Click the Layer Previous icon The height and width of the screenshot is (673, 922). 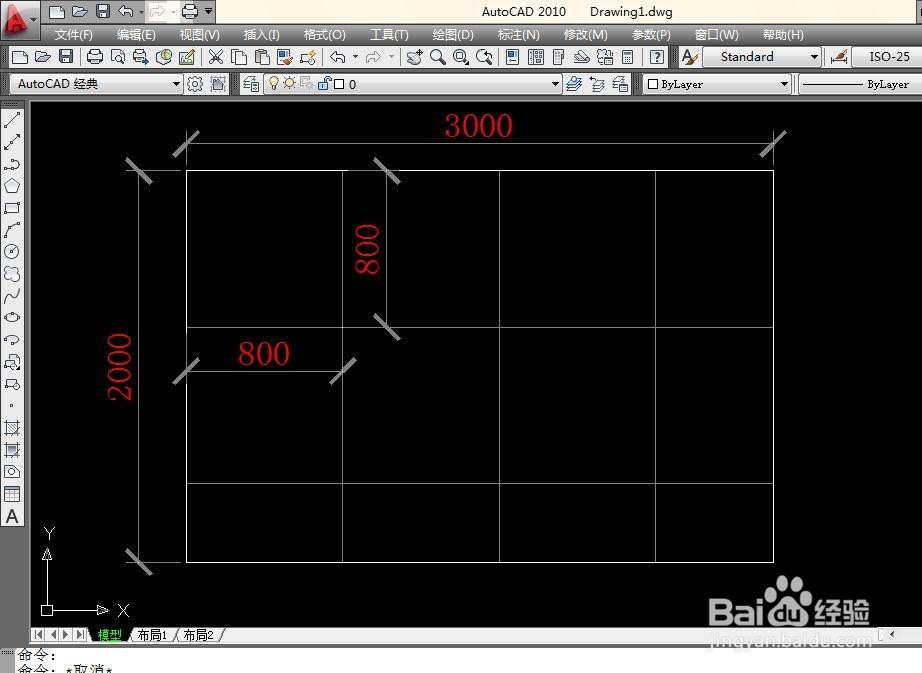597,84
